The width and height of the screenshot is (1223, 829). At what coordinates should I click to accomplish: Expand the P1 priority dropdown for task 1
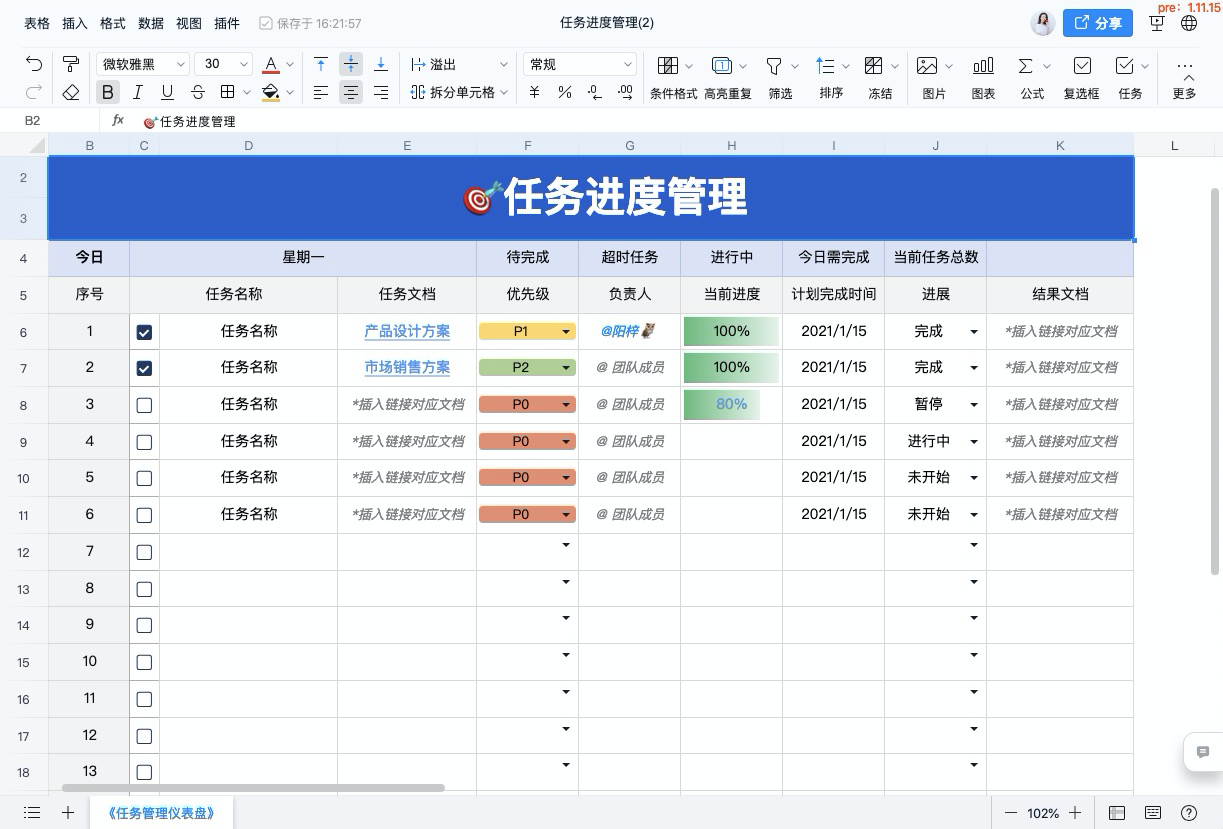[x=565, y=330]
